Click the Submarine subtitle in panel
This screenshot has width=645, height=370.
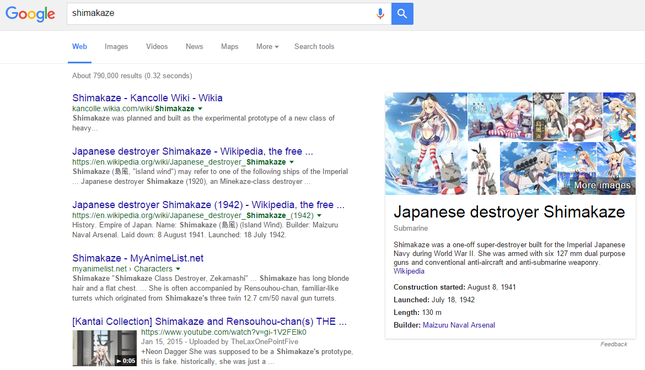(x=411, y=228)
